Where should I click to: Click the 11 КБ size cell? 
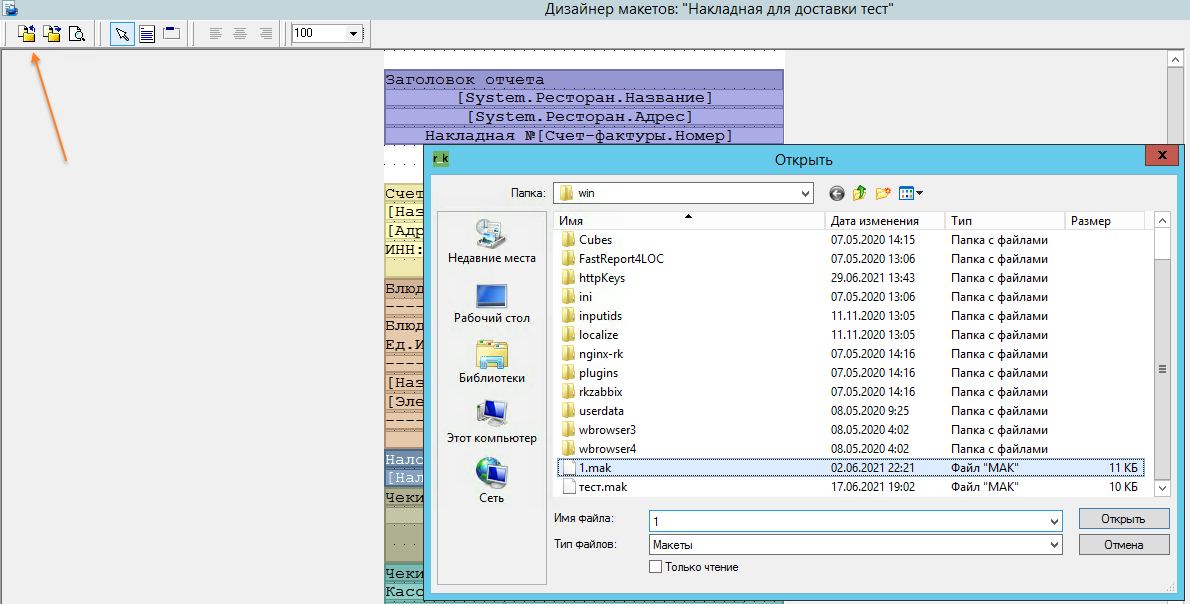(1123, 467)
